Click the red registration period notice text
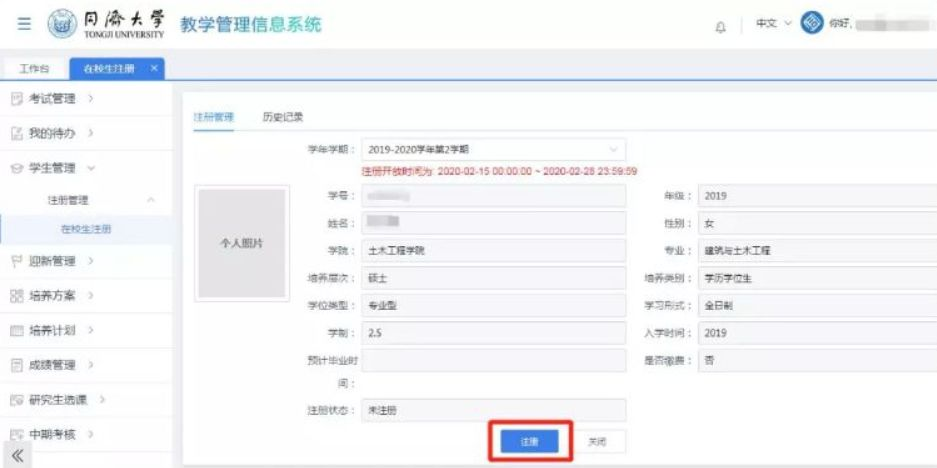 500,172
